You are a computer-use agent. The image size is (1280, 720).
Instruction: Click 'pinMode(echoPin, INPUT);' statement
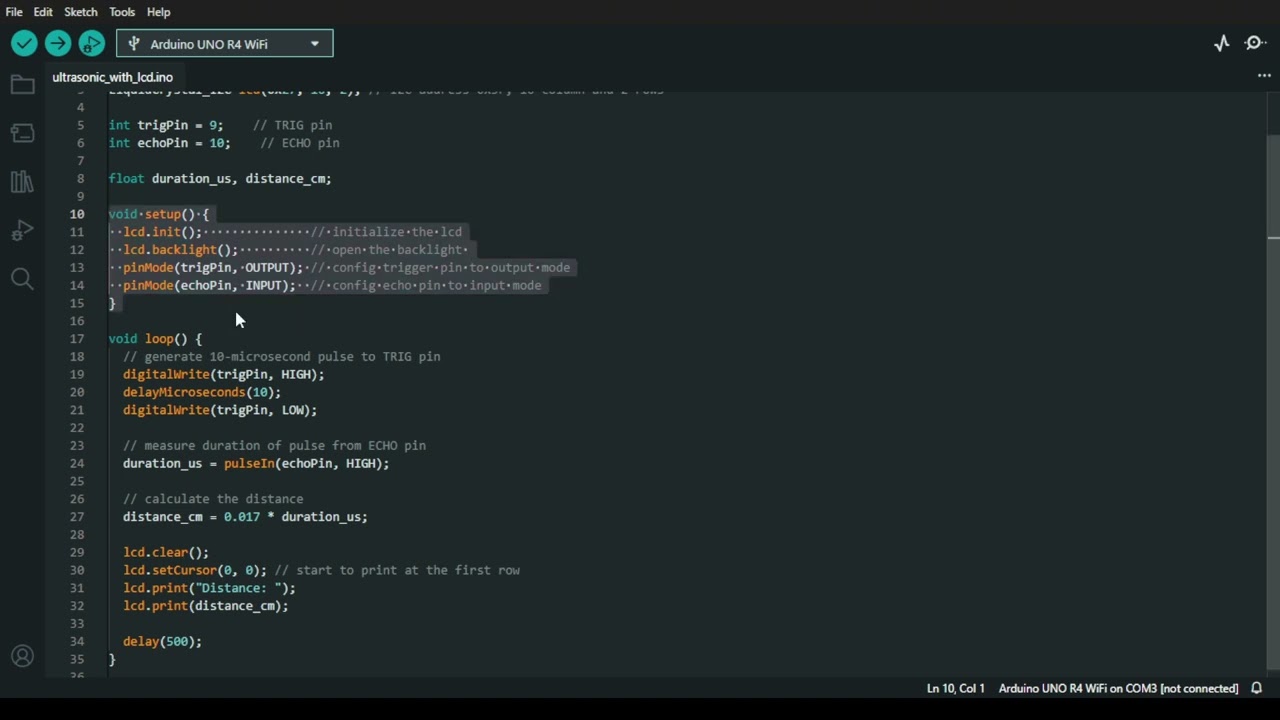tap(209, 286)
